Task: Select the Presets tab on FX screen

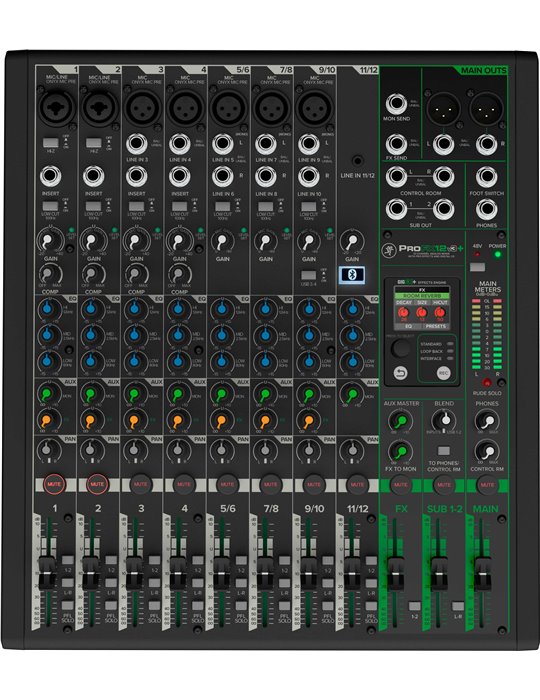Action: tap(435, 326)
